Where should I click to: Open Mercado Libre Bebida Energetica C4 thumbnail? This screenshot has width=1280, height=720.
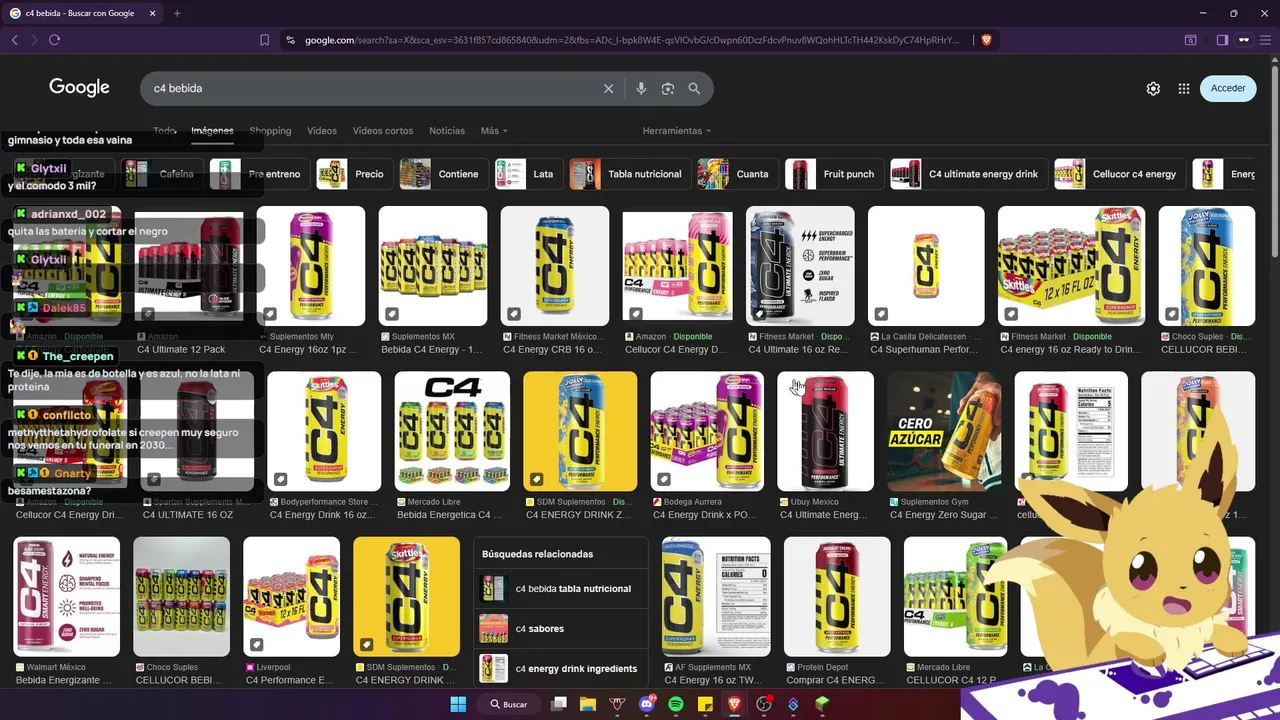pos(452,432)
